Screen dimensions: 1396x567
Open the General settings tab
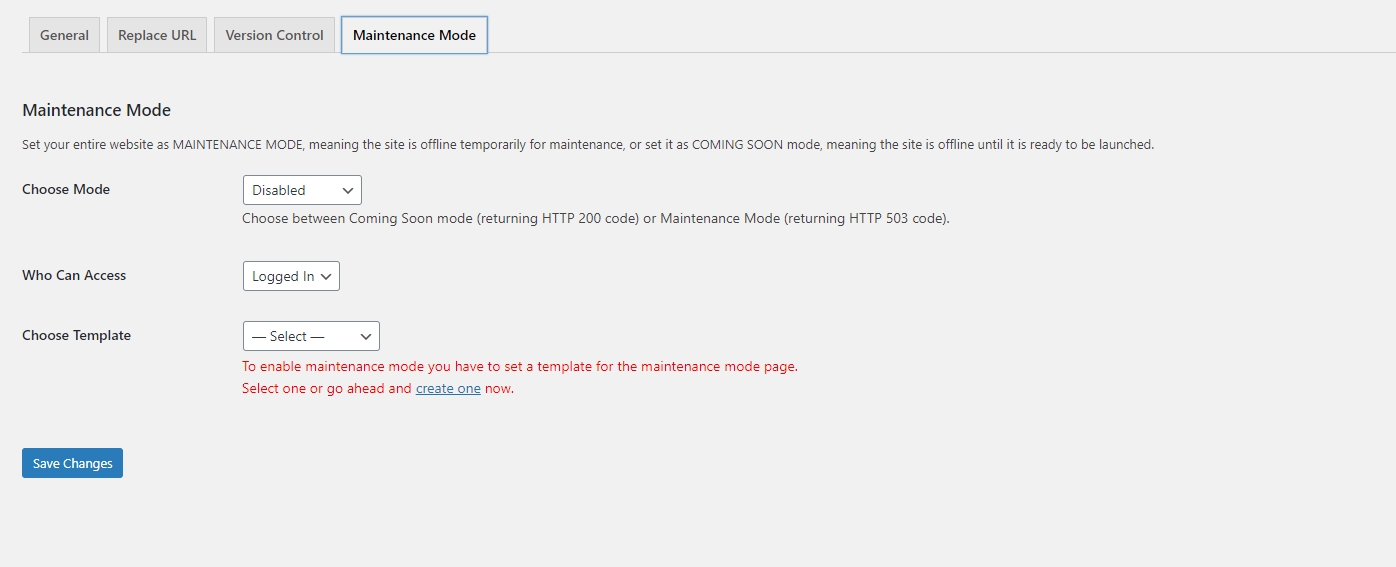tap(64, 35)
